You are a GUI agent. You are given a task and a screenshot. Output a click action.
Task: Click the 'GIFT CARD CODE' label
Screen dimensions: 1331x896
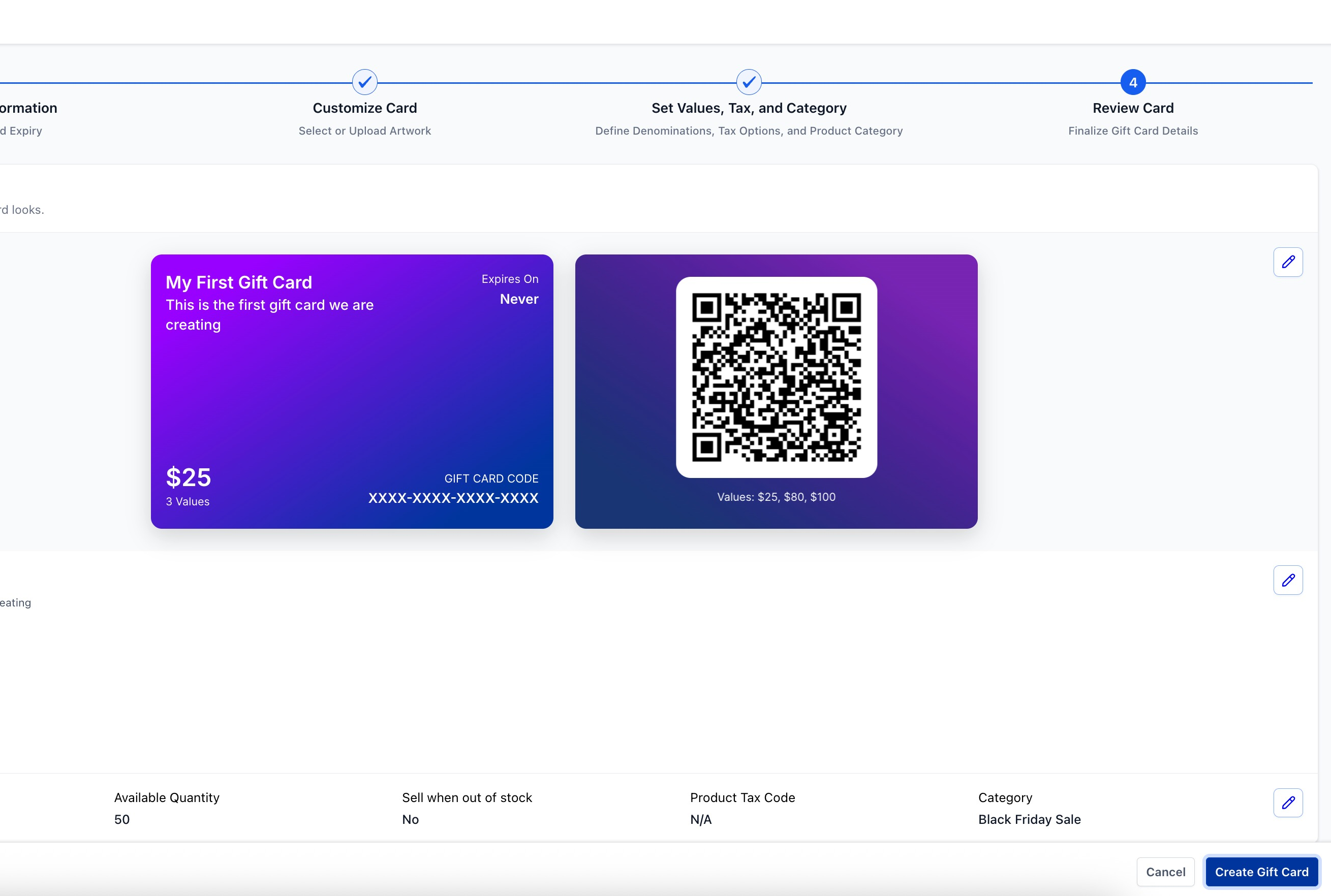[x=491, y=478]
